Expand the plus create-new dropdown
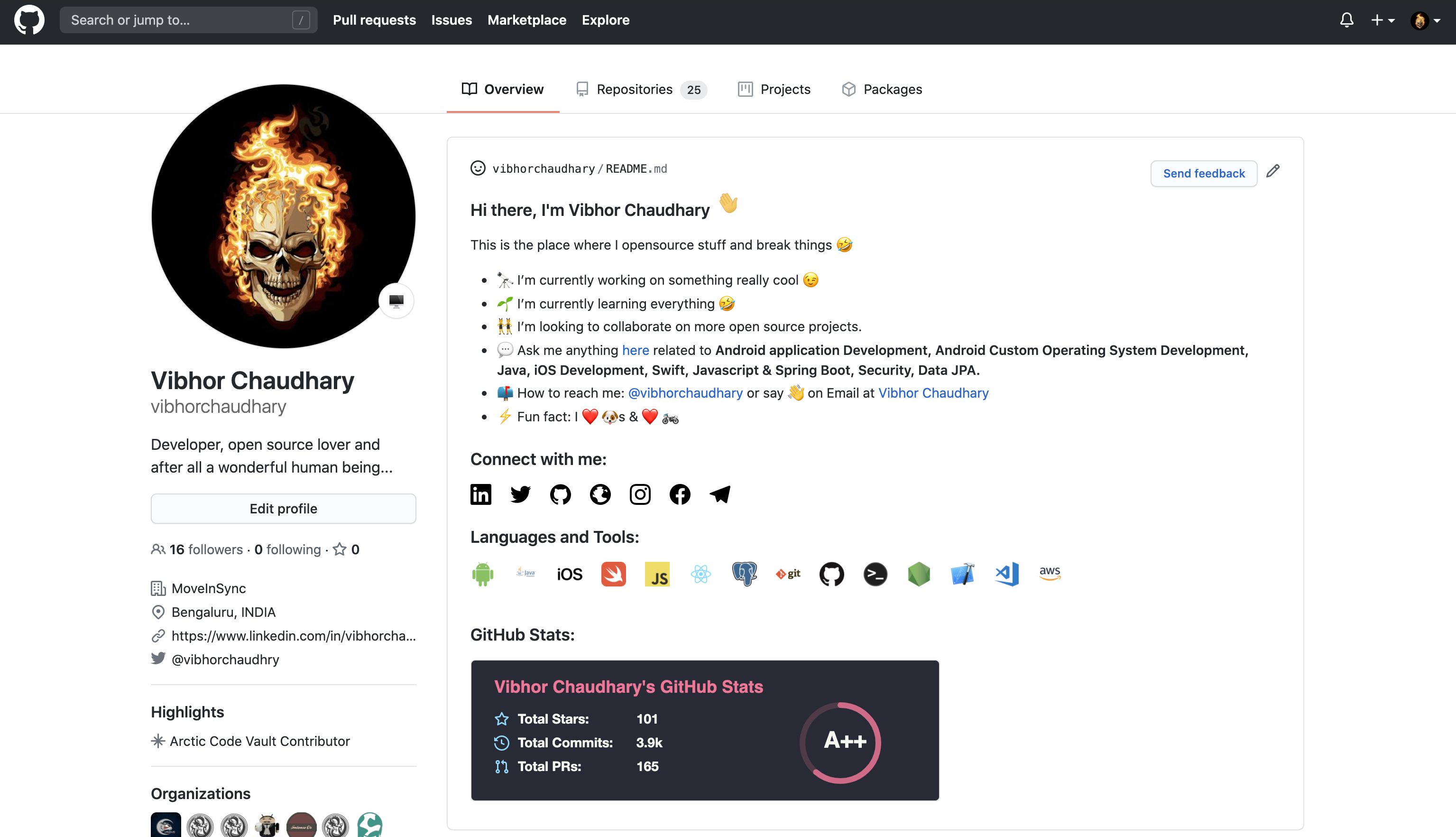The width and height of the screenshot is (1456, 837). point(1382,21)
